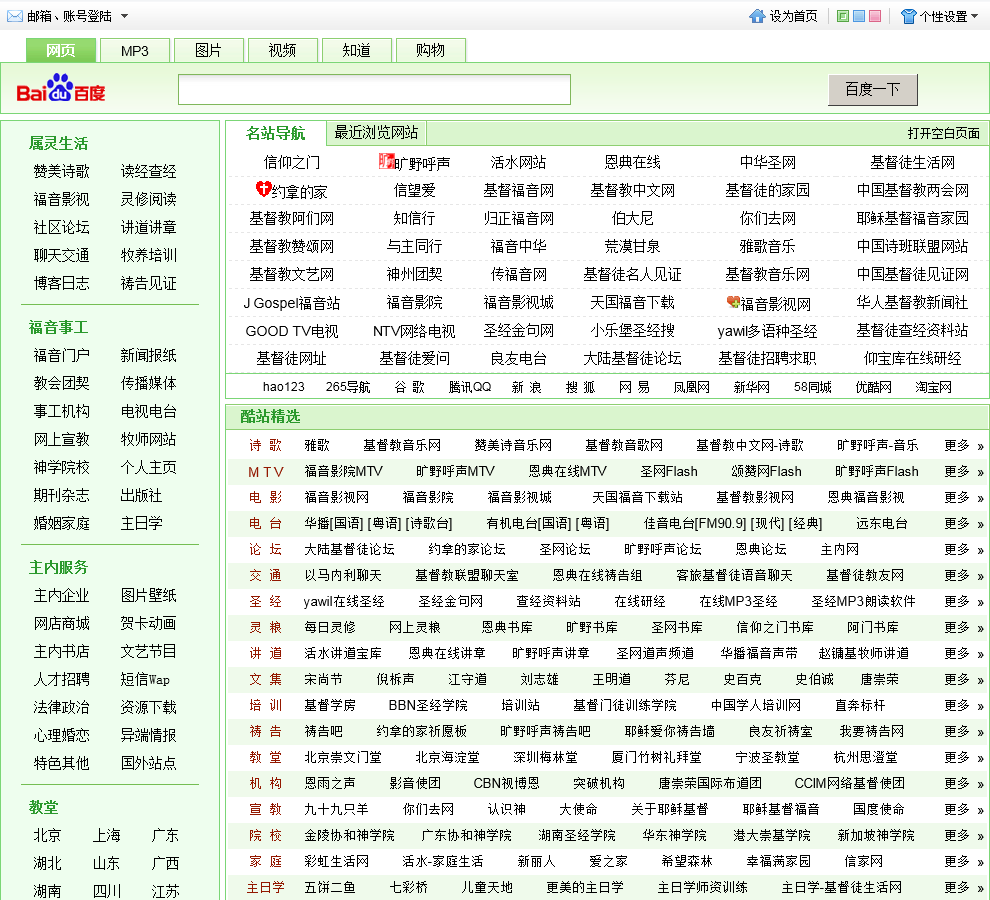This screenshot has height=900, width=990.
Task: Click the heart icon beside 福音影视网
Action: click(733, 302)
